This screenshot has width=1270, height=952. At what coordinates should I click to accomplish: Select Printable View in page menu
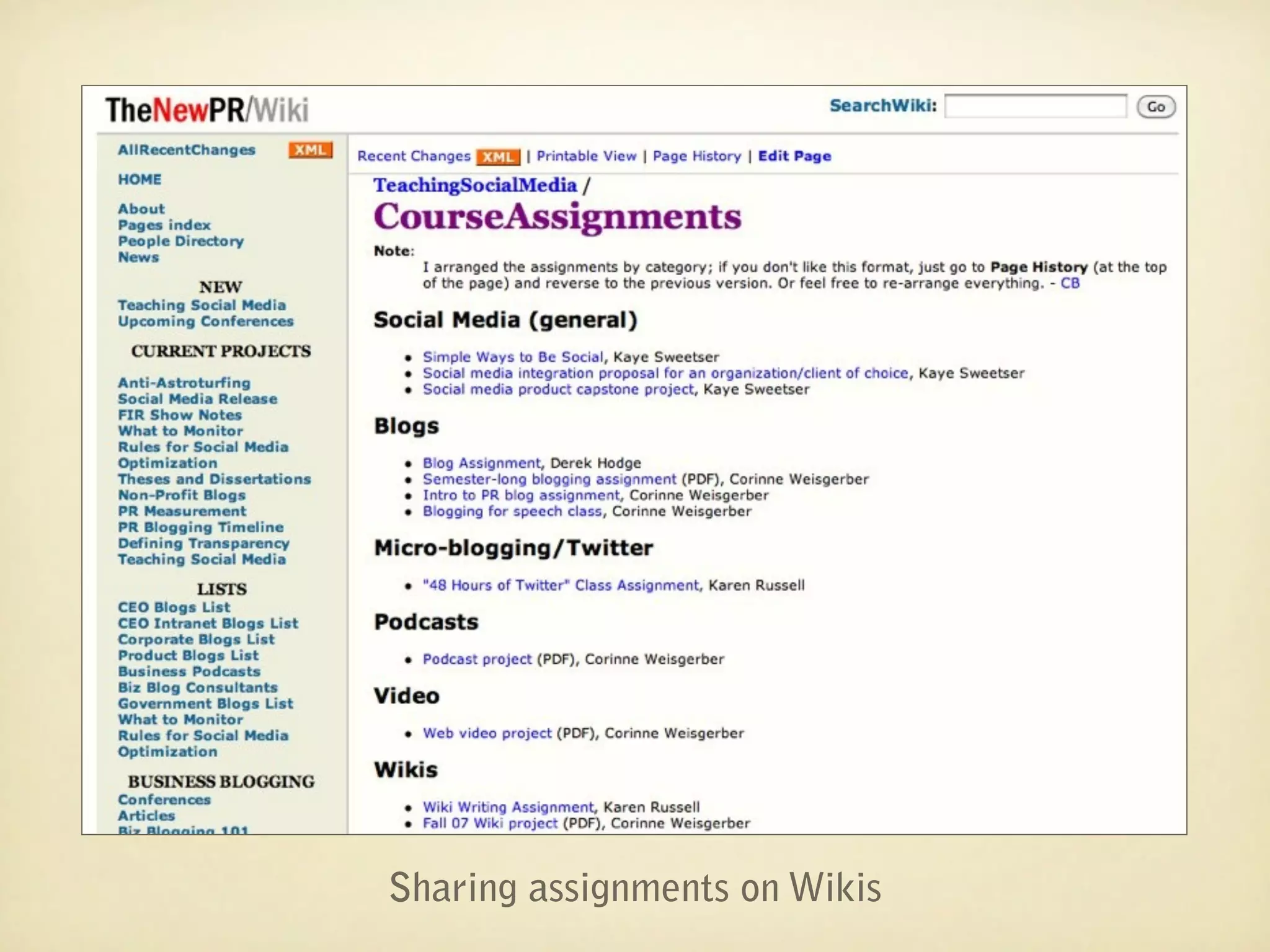[x=587, y=156]
